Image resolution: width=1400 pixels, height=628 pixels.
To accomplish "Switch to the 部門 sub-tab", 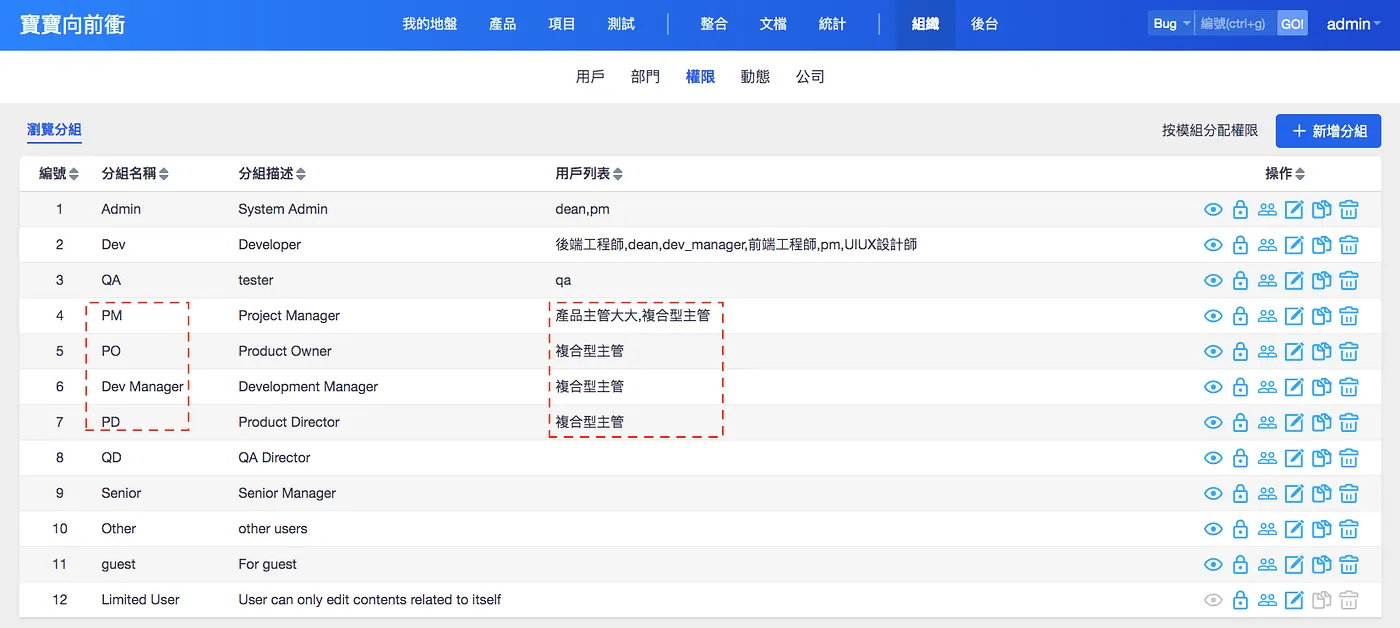I will pyautogui.click(x=645, y=77).
